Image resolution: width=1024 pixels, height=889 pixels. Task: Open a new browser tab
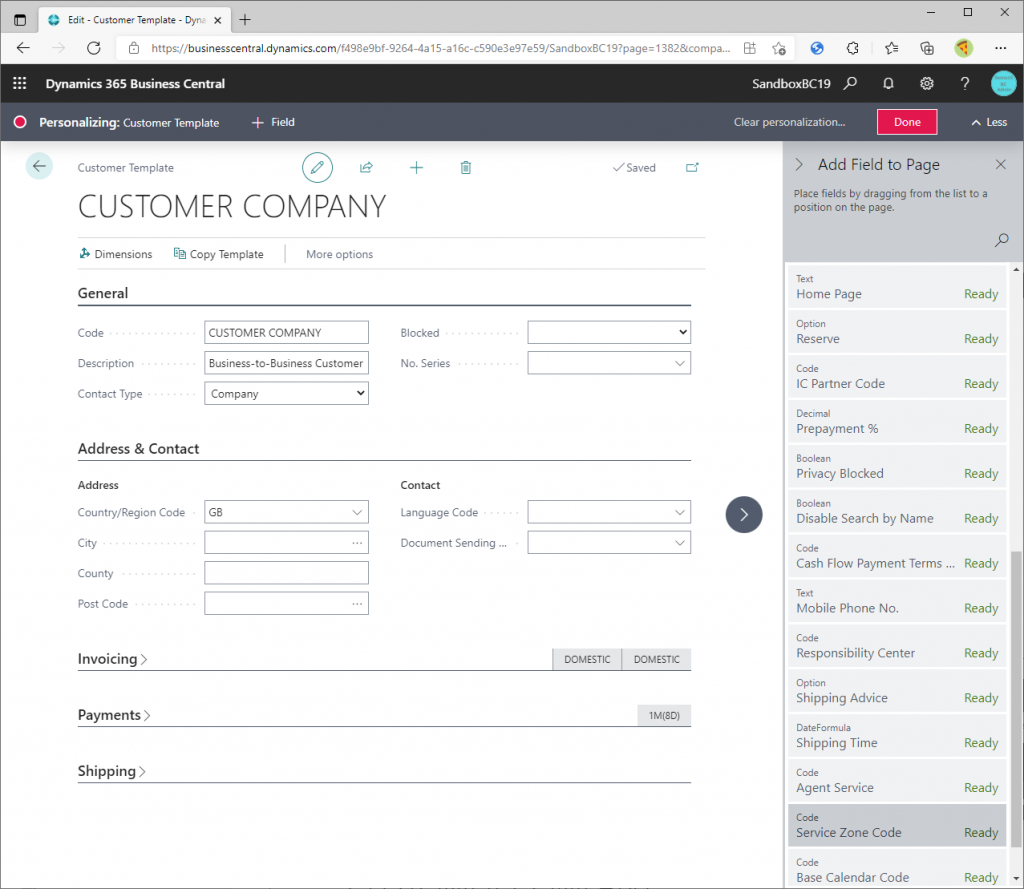tap(245, 20)
